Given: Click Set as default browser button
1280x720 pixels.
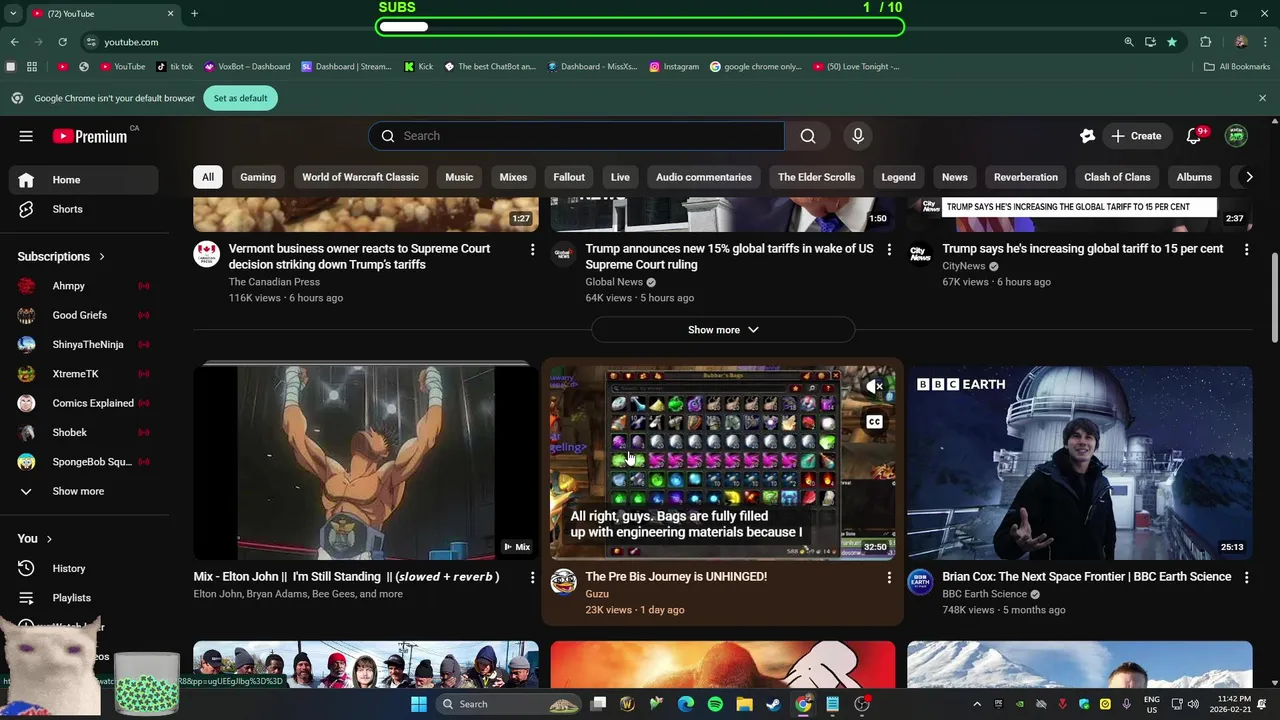Looking at the screenshot, I should tap(240, 98).
